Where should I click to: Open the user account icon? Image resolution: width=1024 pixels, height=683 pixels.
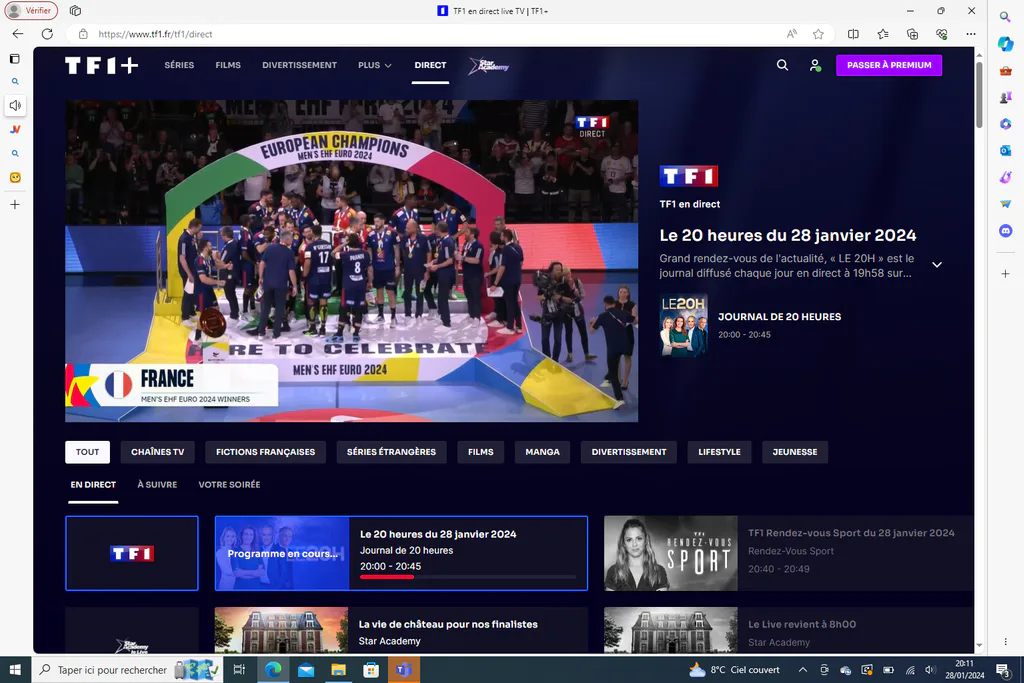coord(815,65)
